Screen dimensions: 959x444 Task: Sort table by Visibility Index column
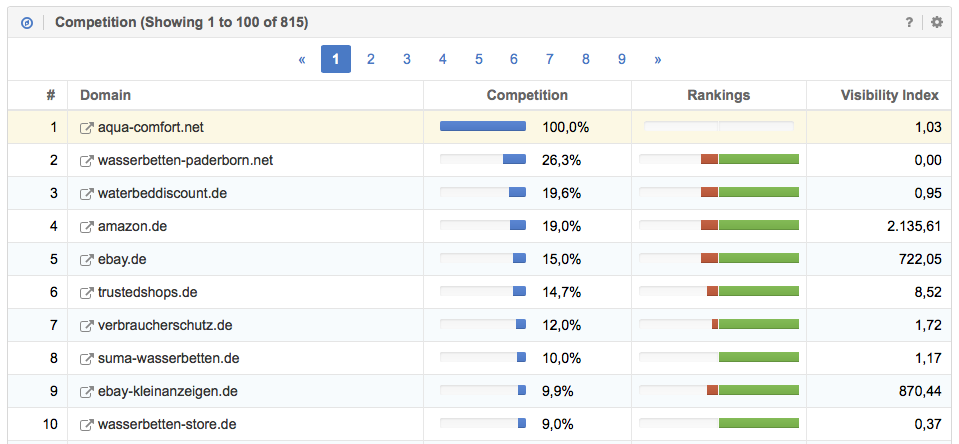click(889, 95)
